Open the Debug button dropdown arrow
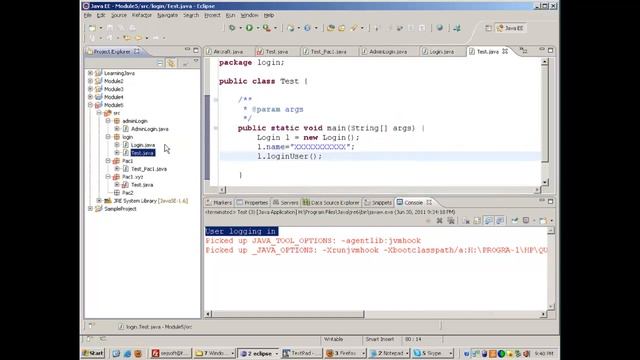This screenshot has width=640, height=360. pos(240,28)
